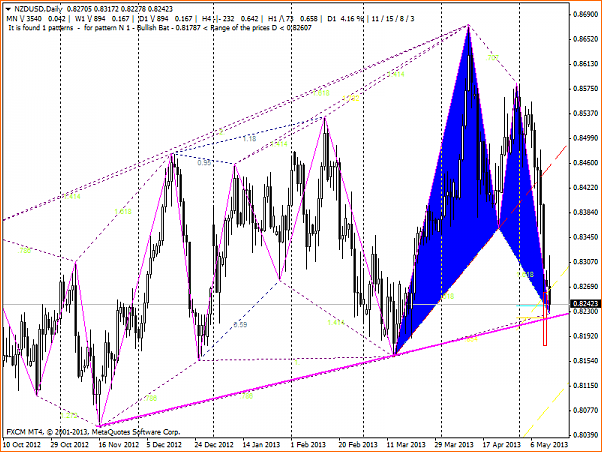
Task: Click the 0.84220 price axis label
Action: pos(585,187)
